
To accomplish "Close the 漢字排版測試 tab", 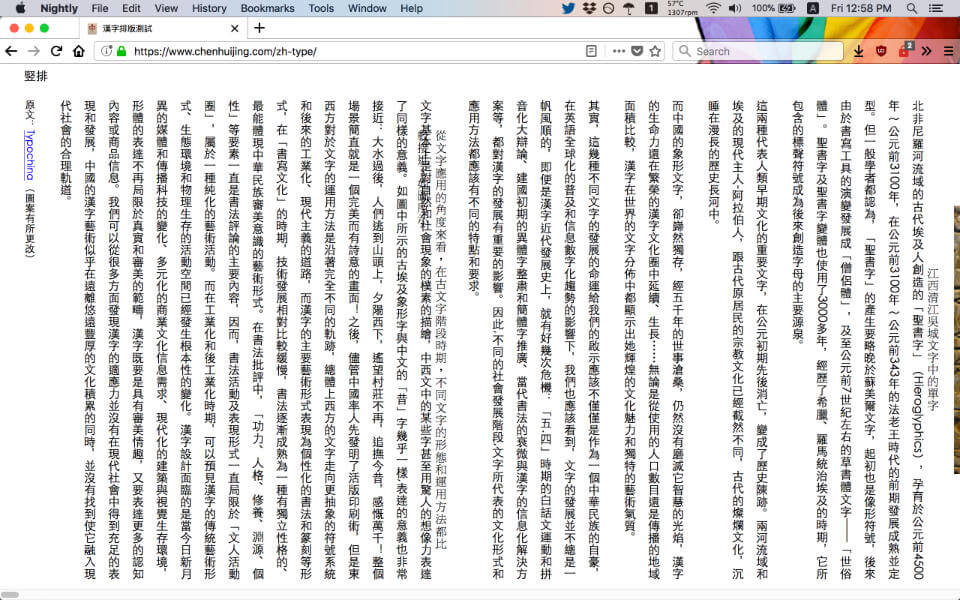I will pyautogui.click(x=234, y=29).
